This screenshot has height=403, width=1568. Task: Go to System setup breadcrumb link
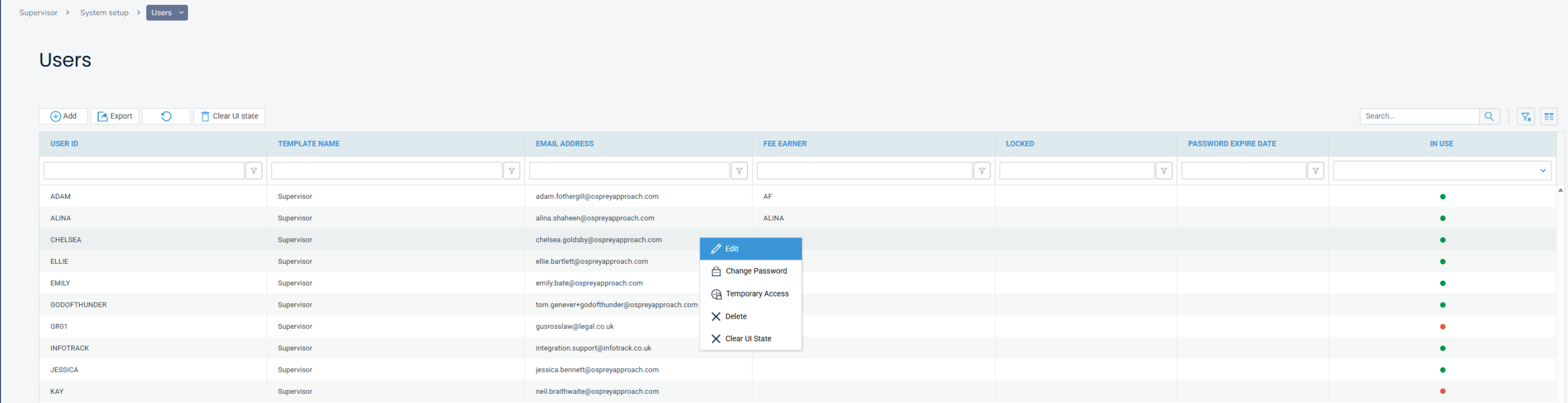point(104,13)
